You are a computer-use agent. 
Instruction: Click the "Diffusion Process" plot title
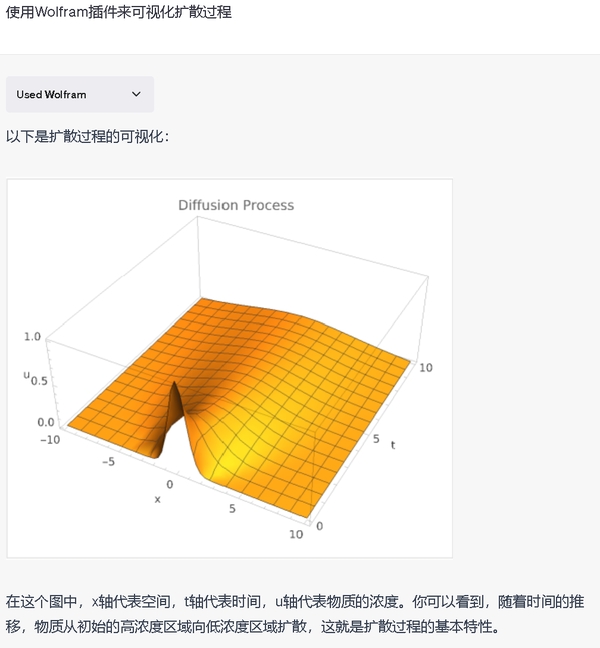(236, 205)
